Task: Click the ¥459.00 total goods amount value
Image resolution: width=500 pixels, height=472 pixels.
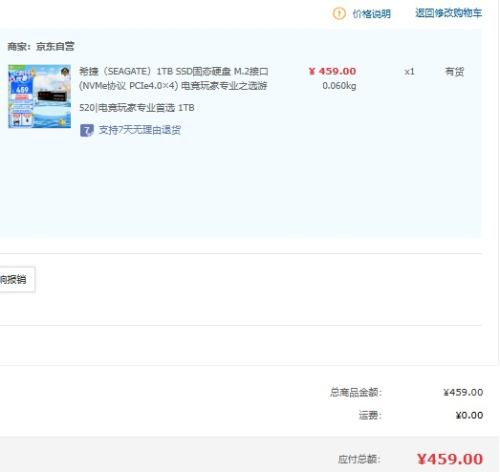Action: 463,392
